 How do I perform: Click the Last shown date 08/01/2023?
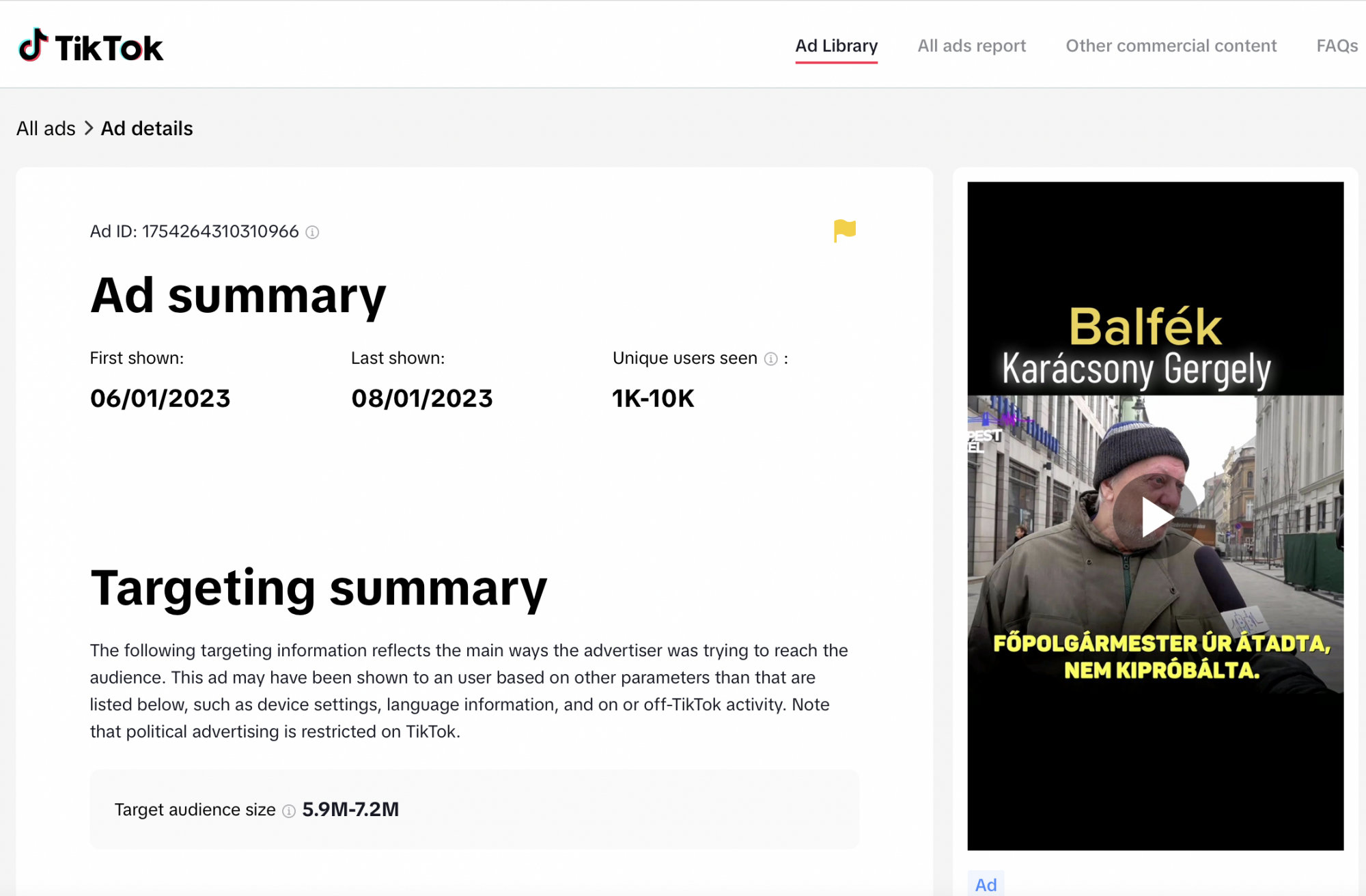pyautogui.click(x=421, y=398)
